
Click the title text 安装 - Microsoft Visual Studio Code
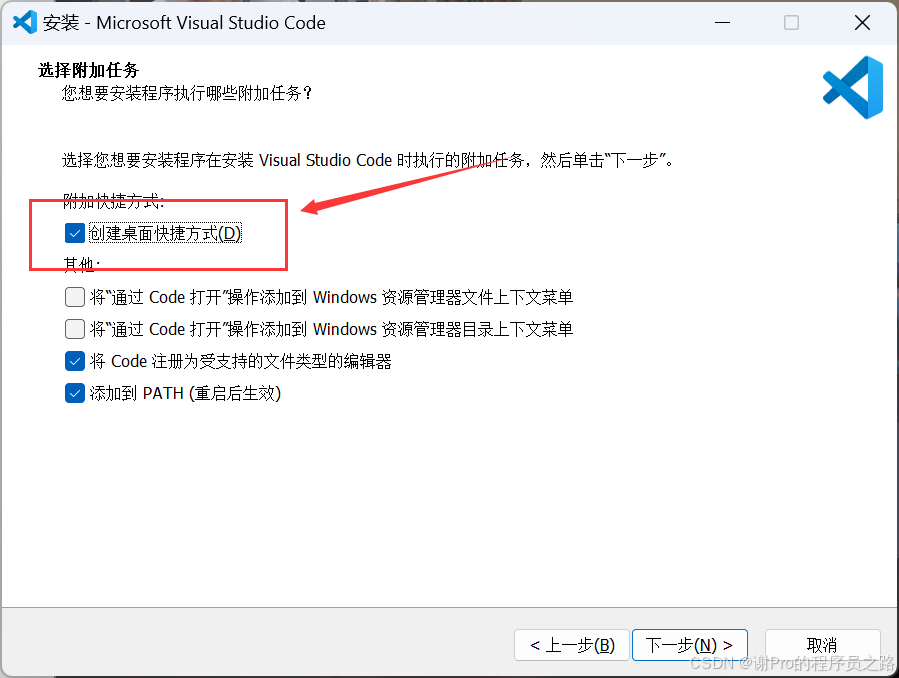[x=184, y=23]
